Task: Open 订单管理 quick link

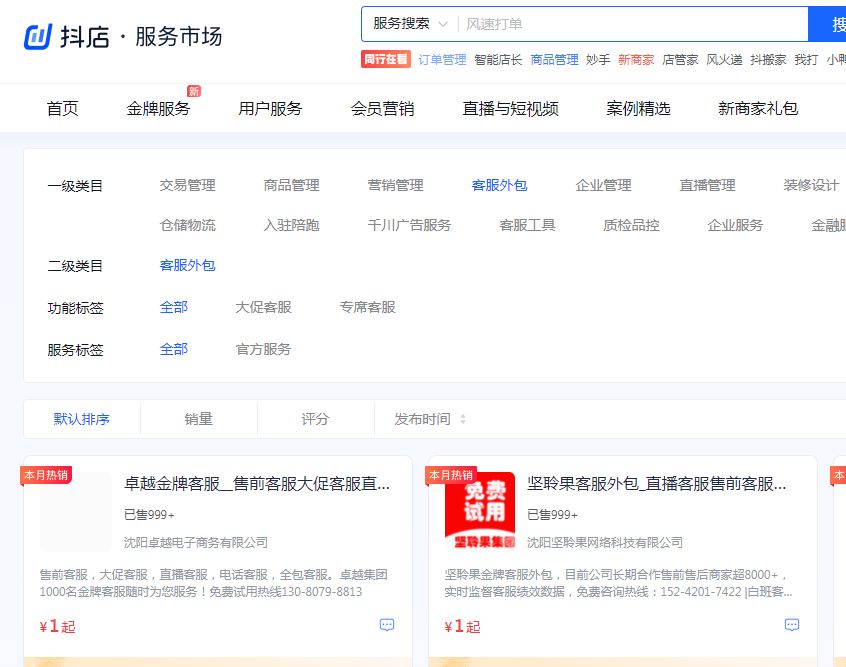Action: coord(442,59)
